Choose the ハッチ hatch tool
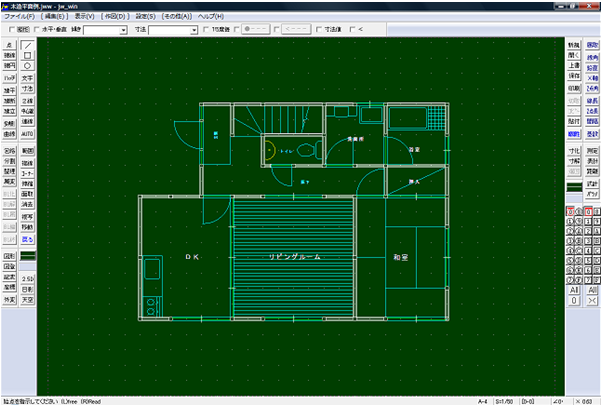 tap(9, 77)
